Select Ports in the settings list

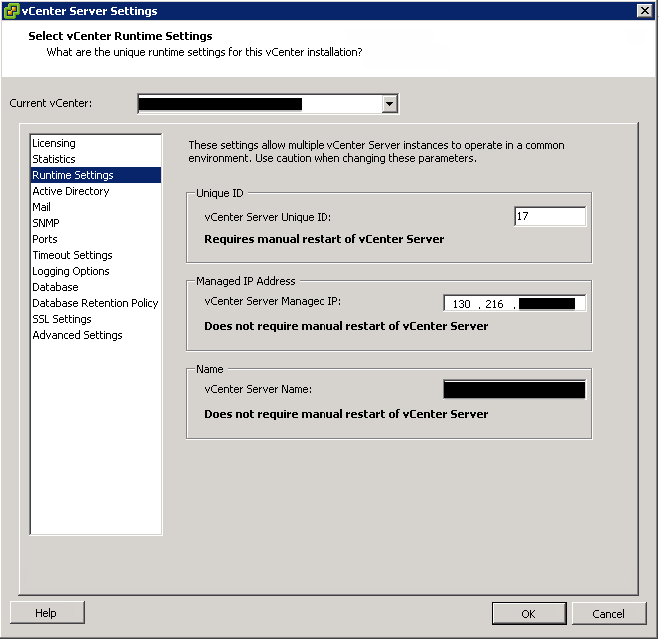pyautogui.click(x=45, y=239)
